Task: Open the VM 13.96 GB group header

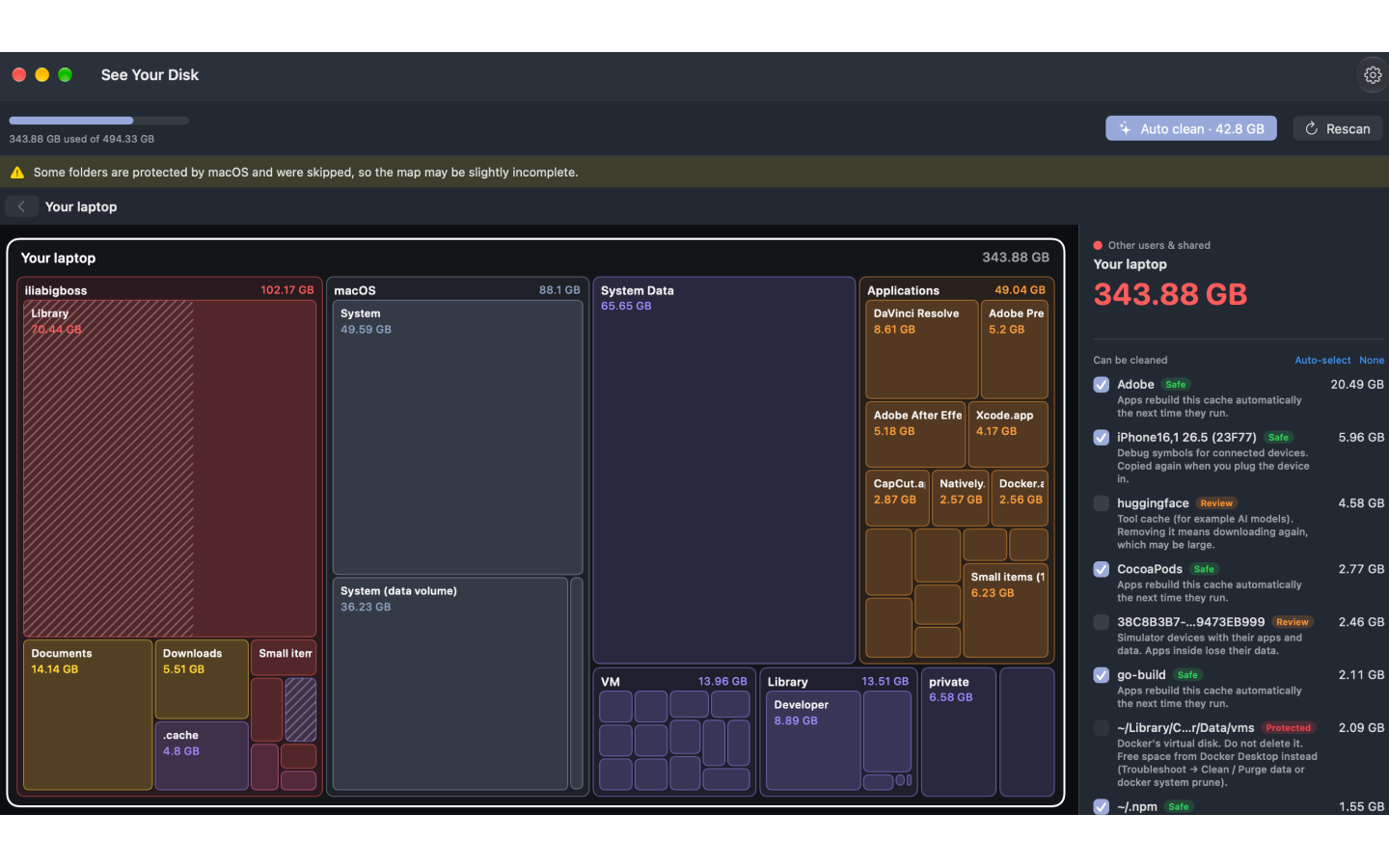Action: pos(674,681)
